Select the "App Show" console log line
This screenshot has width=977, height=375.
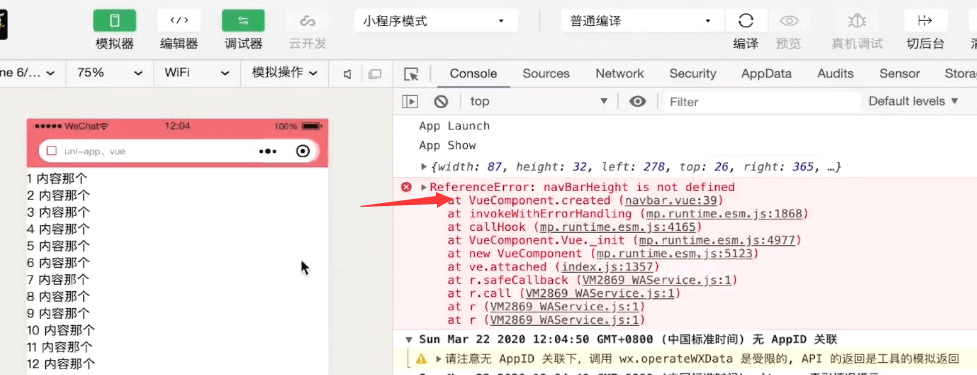pyautogui.click(x=447, y=146)
